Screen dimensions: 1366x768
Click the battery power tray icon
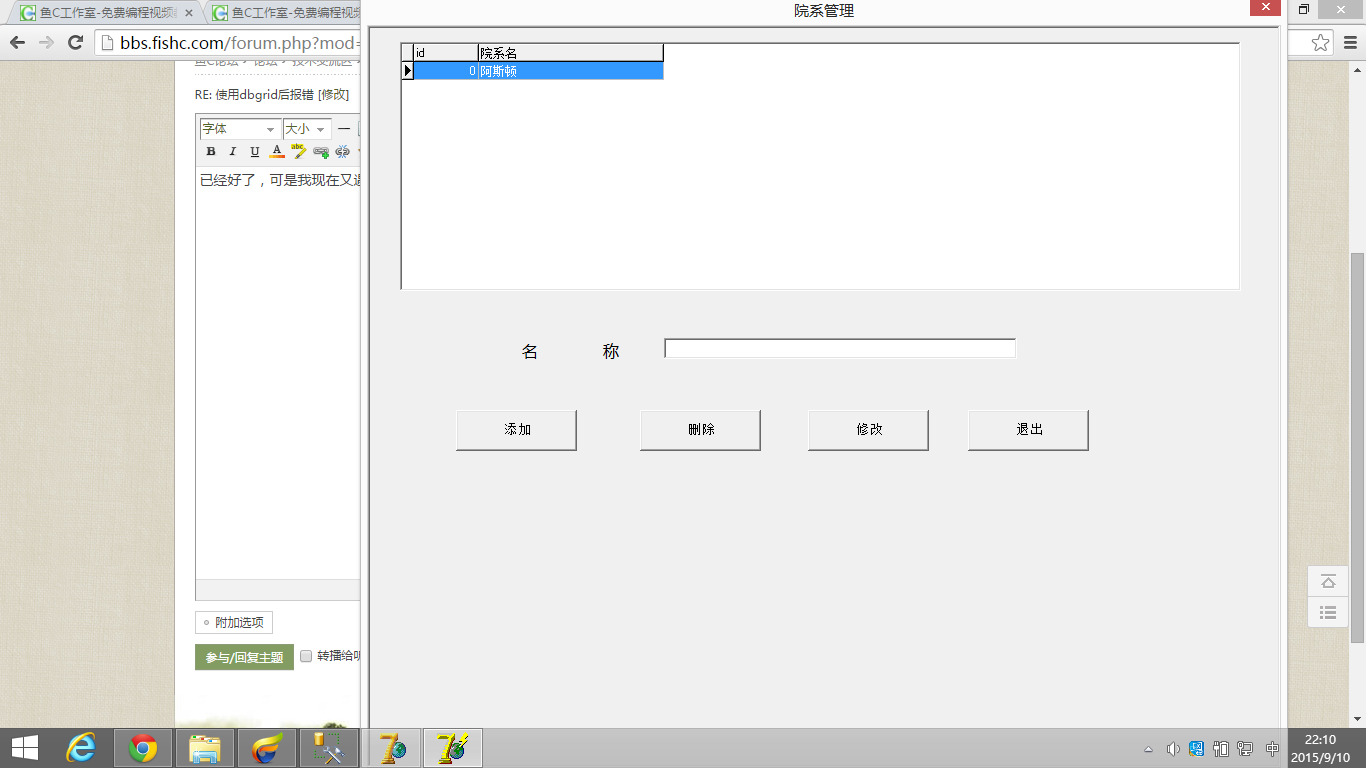tap(1221, 749)
